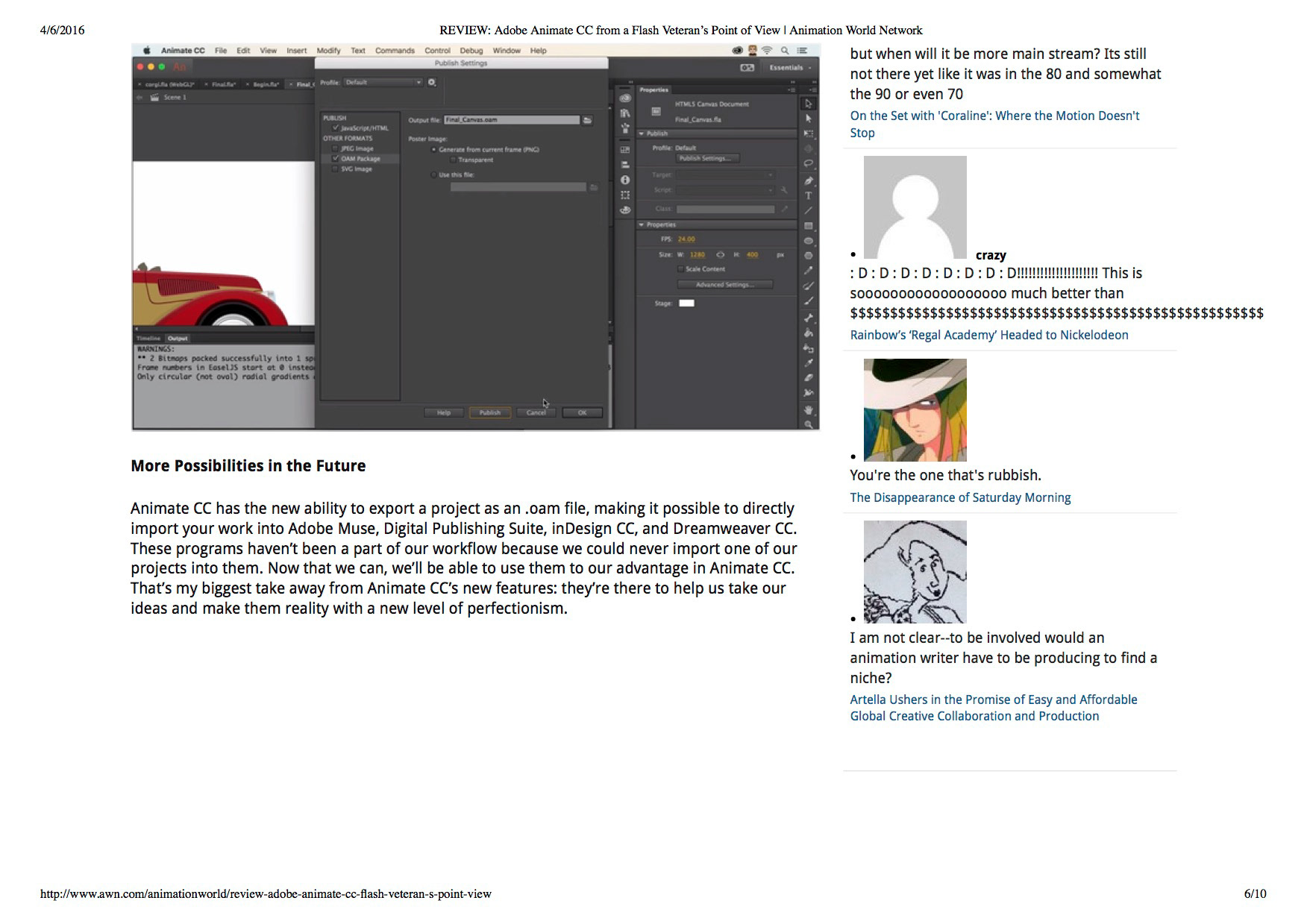This screenshot has width=1307, height=924.
Task: Collapse the Publish section triangle
Action: point(642,133)
